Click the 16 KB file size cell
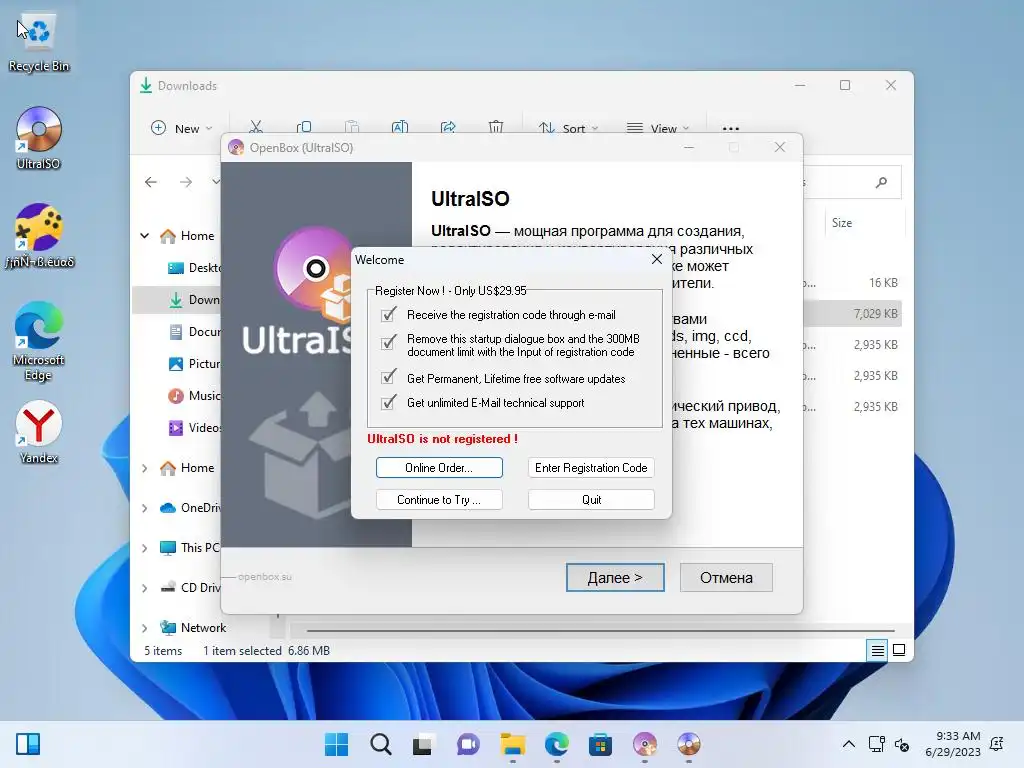 [x=883, y=283]
